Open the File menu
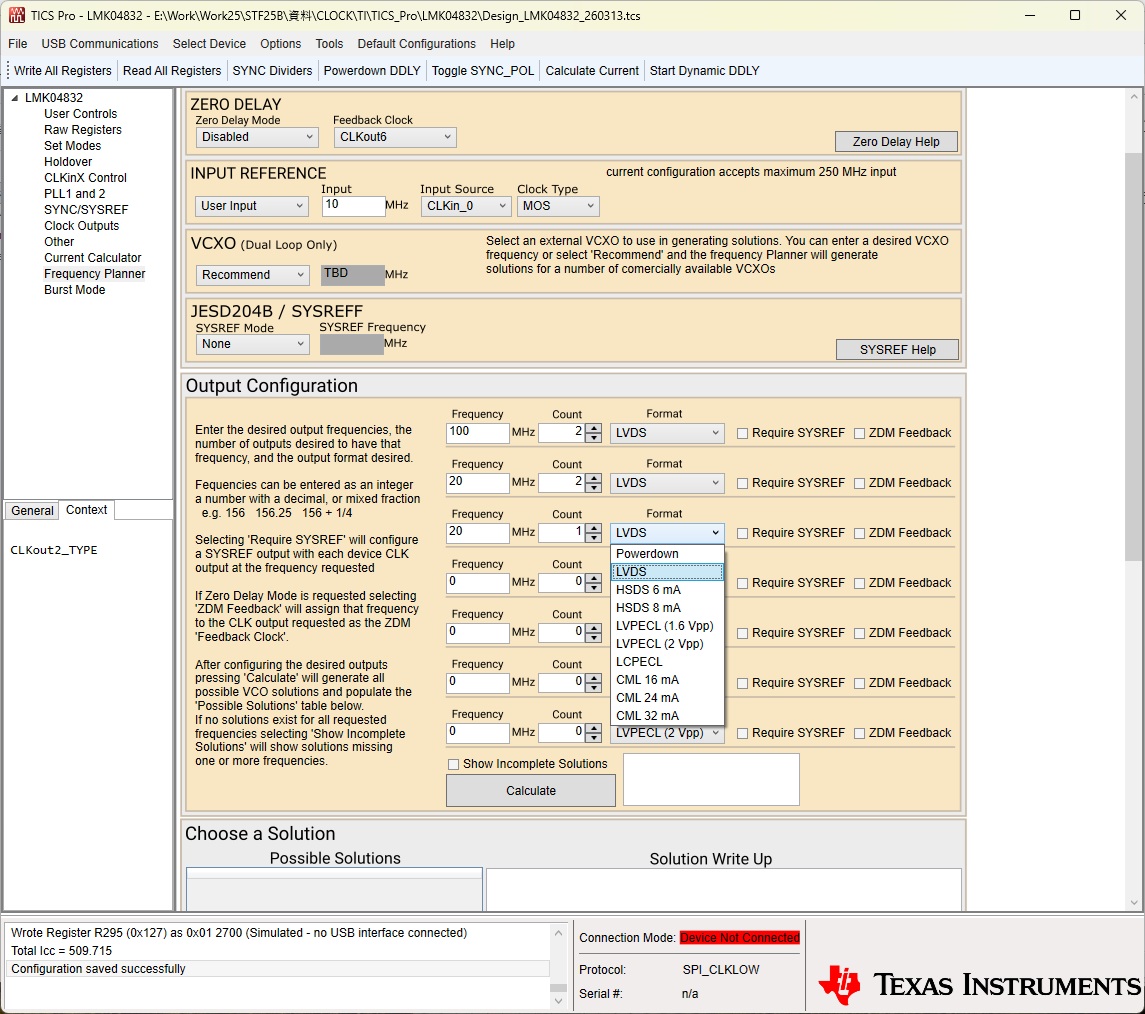This screenshot has height=1014, width=1145. click(x=18, y=44)
